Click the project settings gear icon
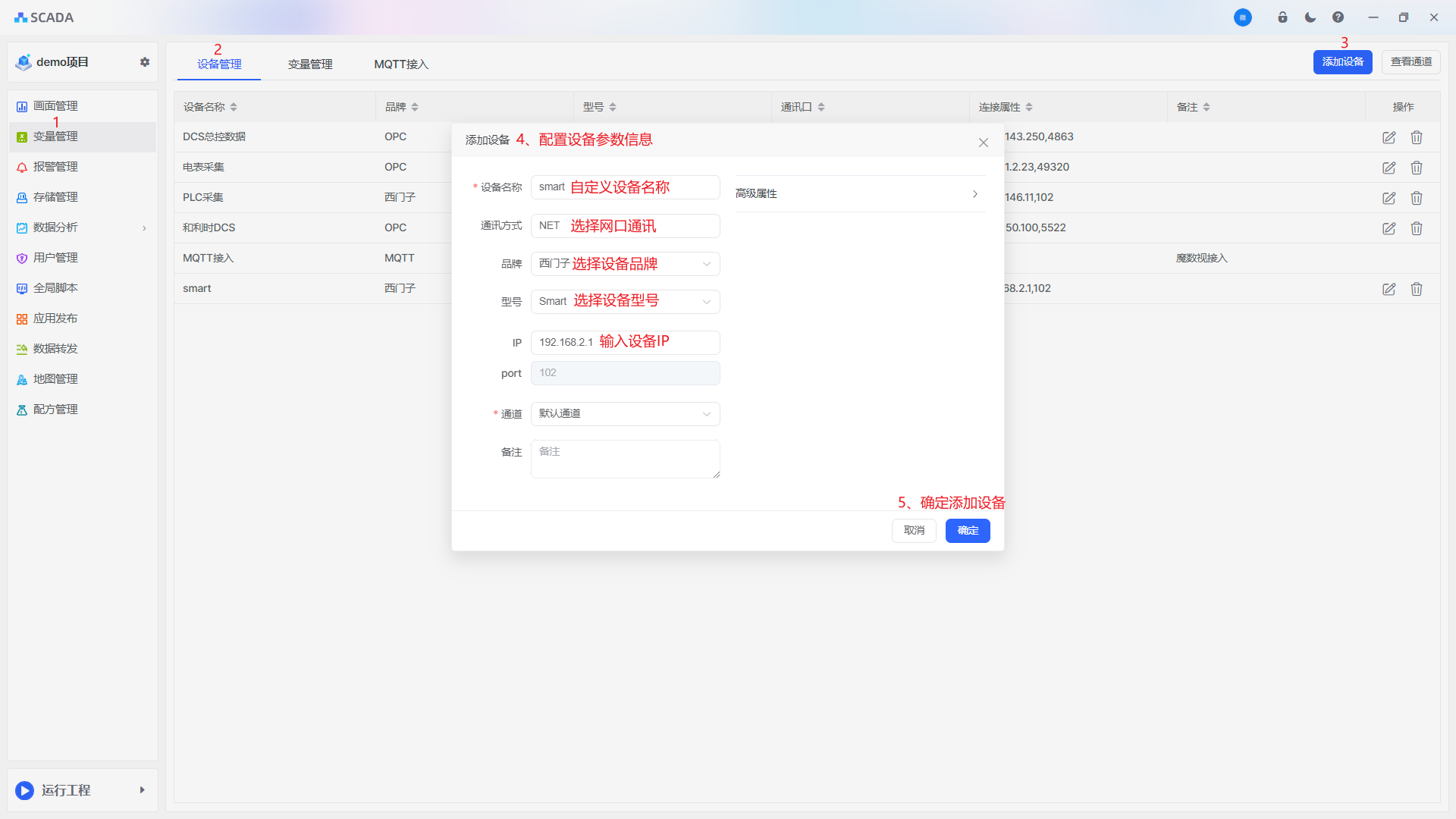1456x819 pixels. coord(145,62)
